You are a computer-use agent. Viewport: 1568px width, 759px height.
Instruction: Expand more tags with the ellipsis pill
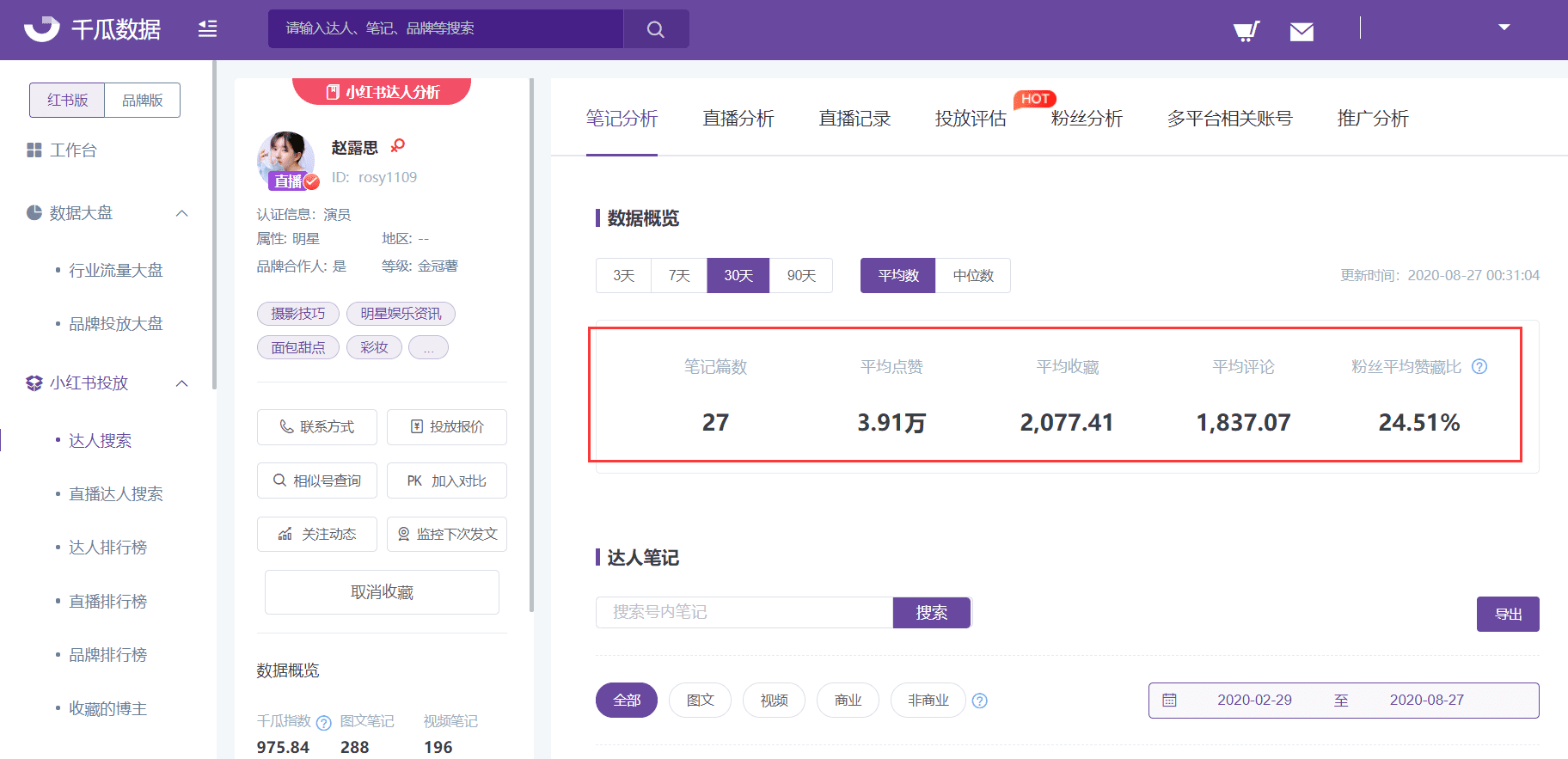[428, 347]
